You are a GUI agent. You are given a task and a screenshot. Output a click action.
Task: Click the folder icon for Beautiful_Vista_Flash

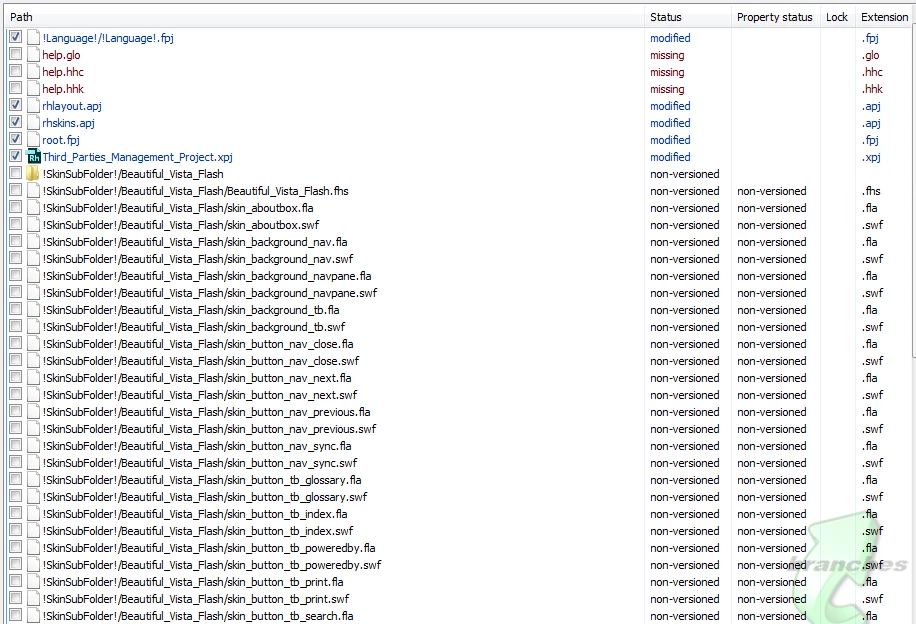click(33, 174)
